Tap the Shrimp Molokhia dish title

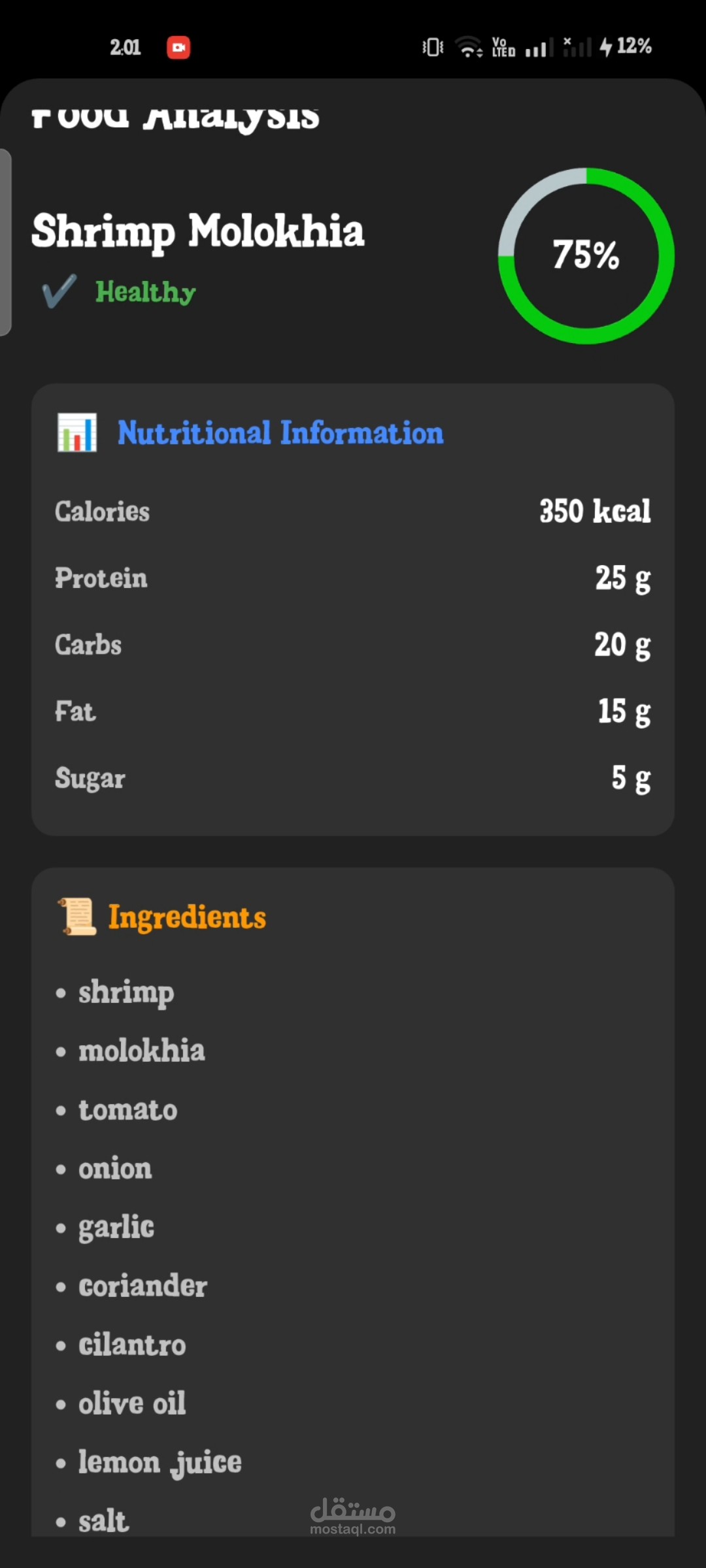coord(197,231)
